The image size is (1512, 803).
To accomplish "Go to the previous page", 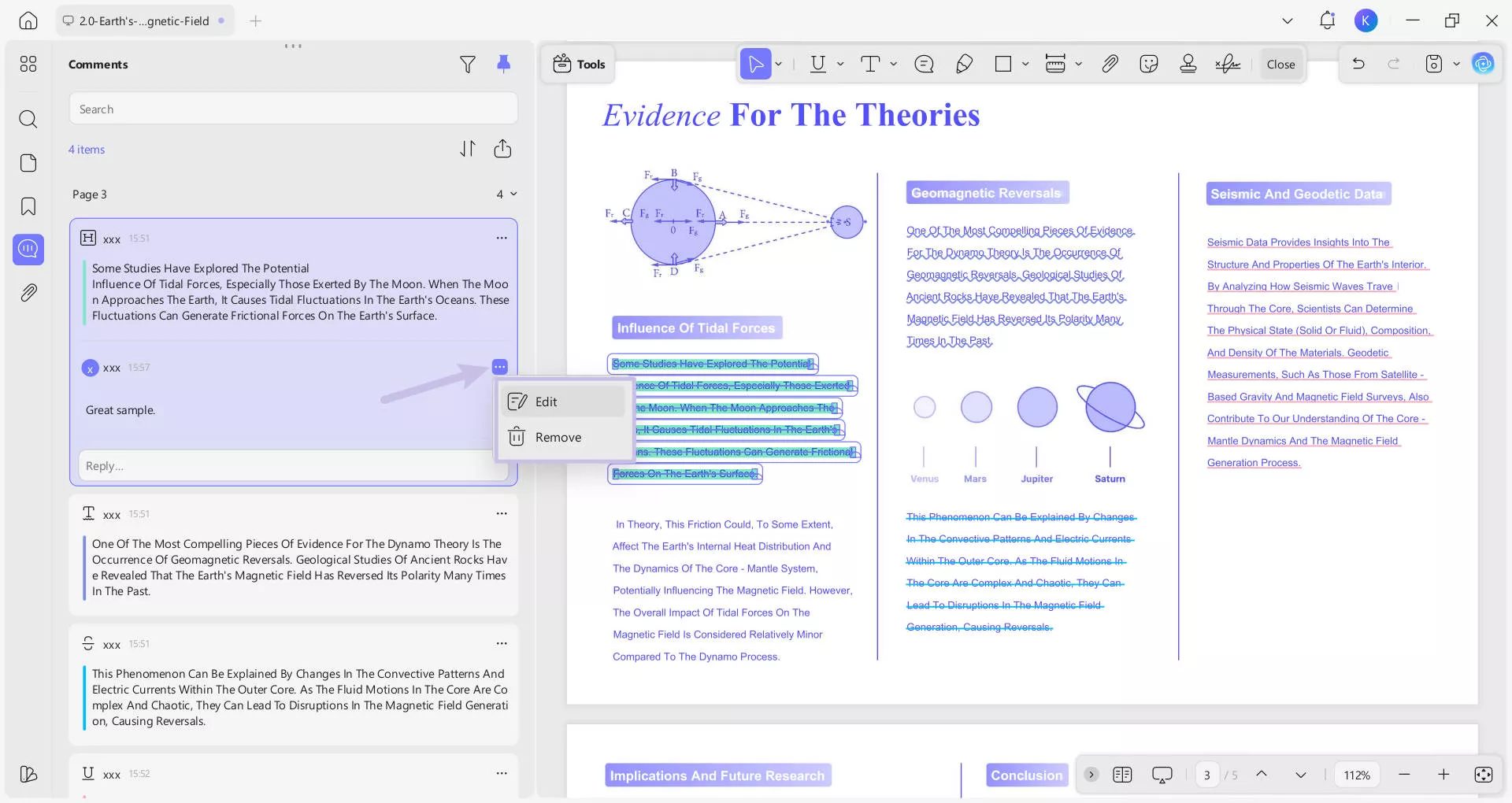I will tap(1262, 775).
